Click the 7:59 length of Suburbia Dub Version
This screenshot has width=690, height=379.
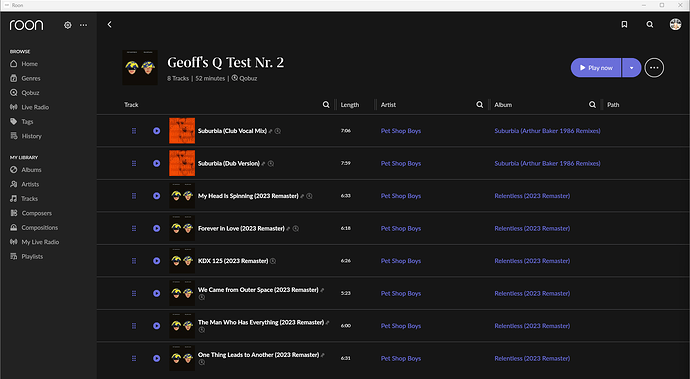pos(345,163)
